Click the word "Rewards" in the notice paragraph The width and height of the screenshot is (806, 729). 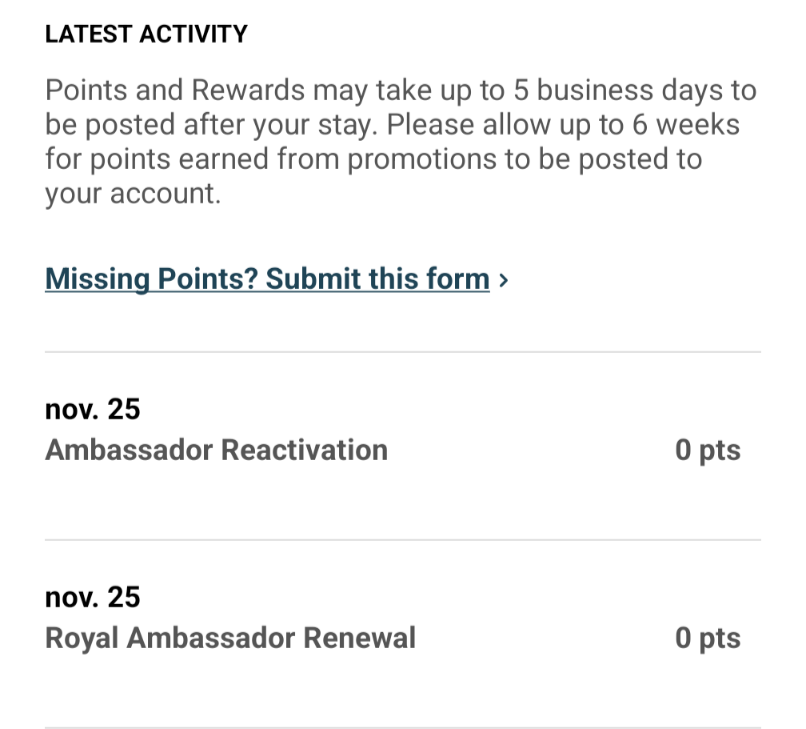click(x=248, y=90)
